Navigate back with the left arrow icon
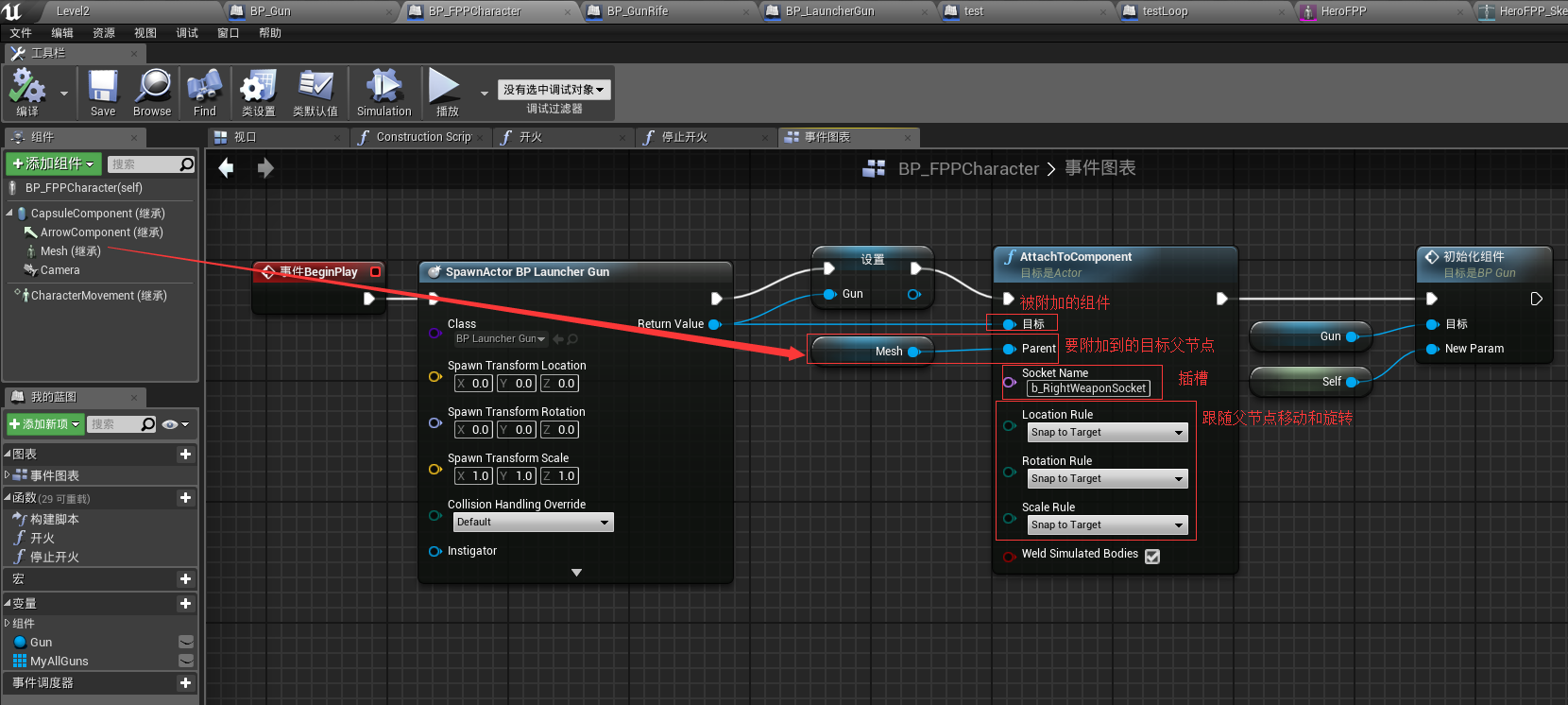This screenshot has height=705, width=1568. point(226,168)
